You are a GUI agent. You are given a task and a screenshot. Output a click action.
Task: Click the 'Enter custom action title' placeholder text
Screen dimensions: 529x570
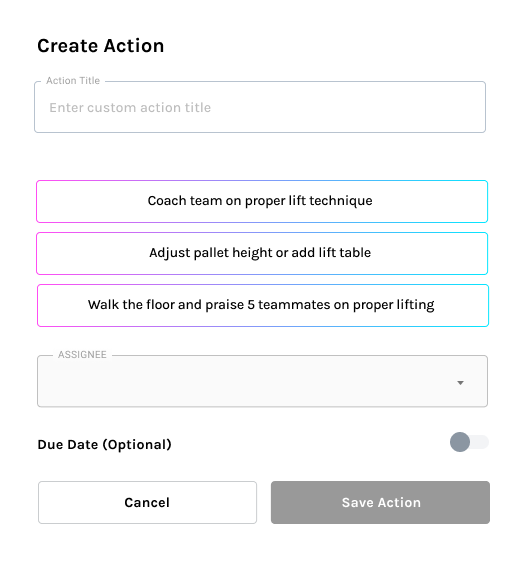(130, 108)
